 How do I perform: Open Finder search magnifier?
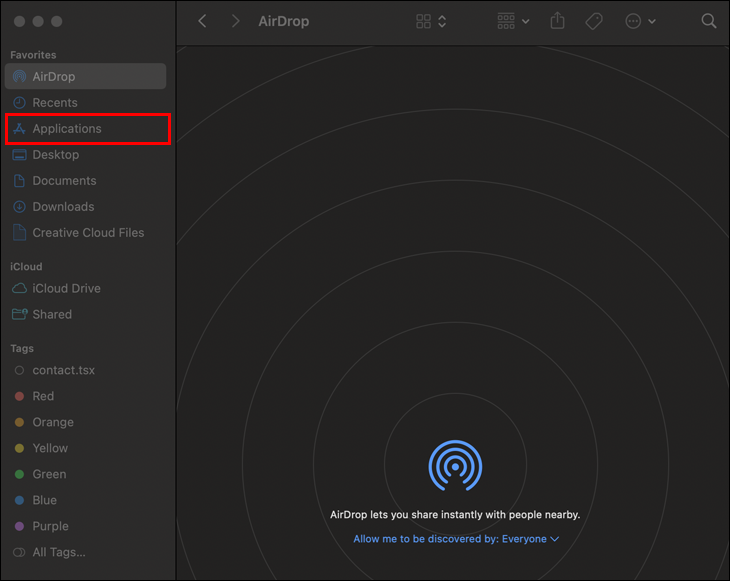pyautogui.click(x=709, y=21)
